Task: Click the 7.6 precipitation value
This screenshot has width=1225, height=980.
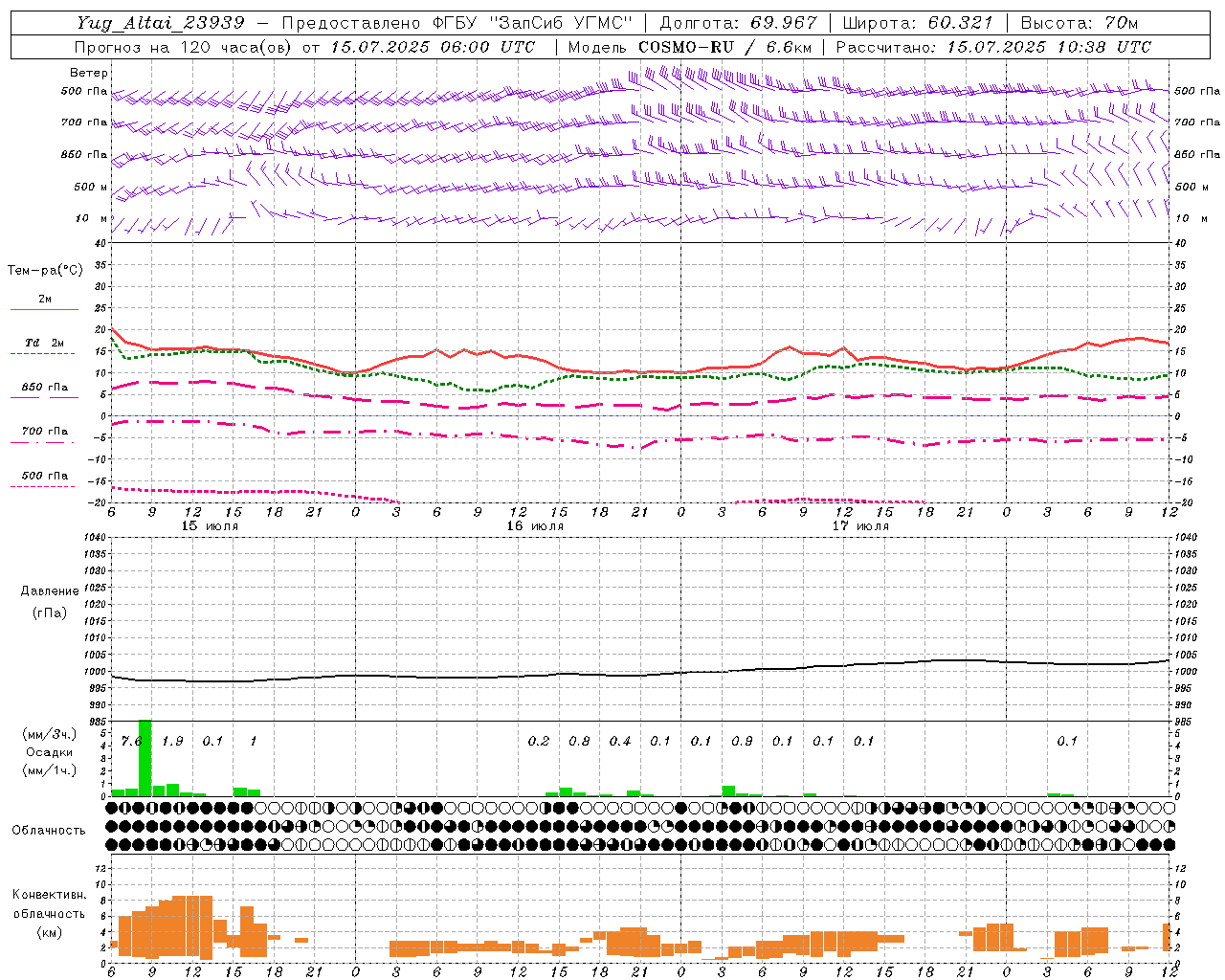Action: (x=132, y=742)
